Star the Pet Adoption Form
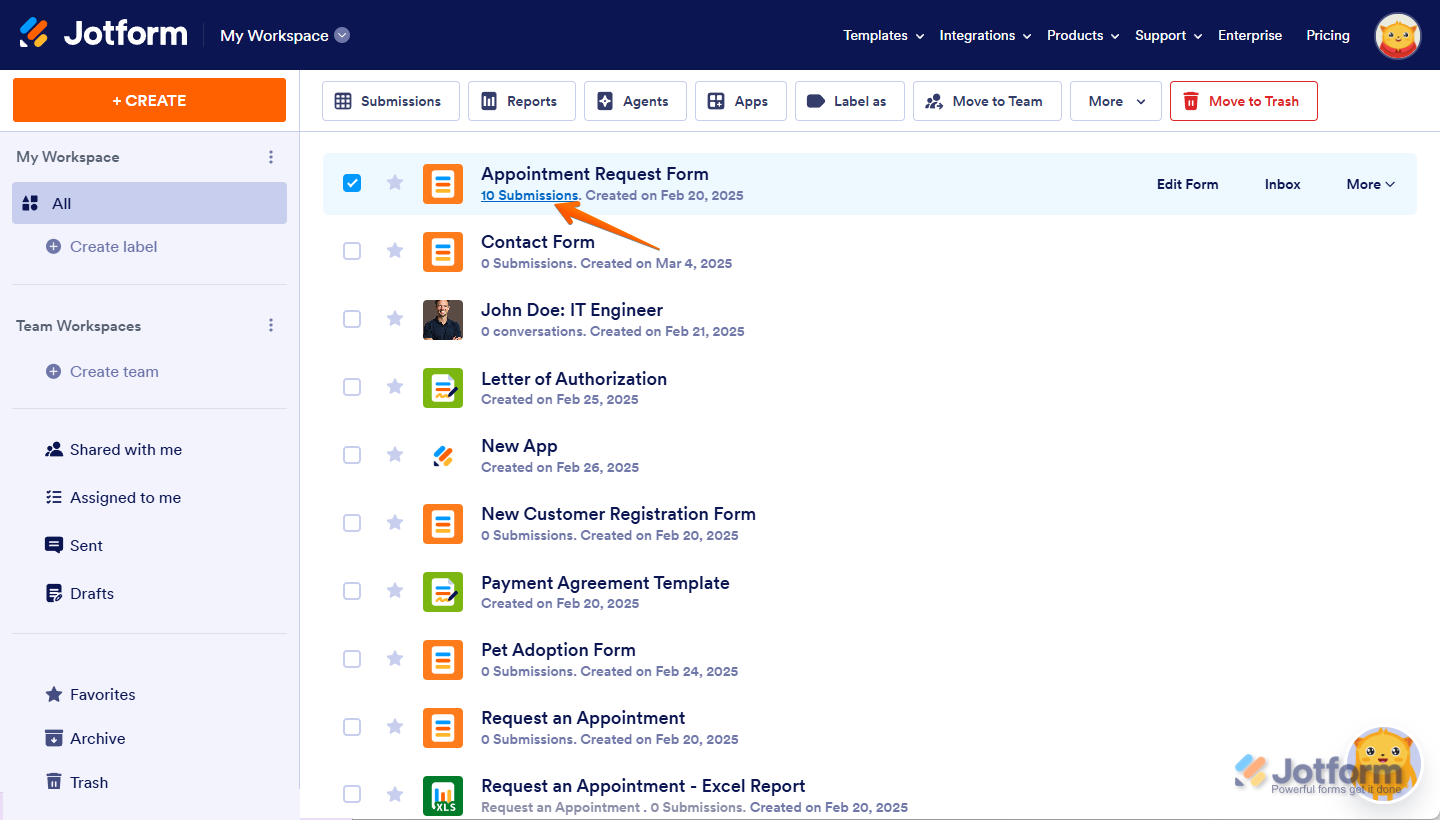Viewport: 1440px width, 820px height. pyautogui.click(x=395, y=658)
